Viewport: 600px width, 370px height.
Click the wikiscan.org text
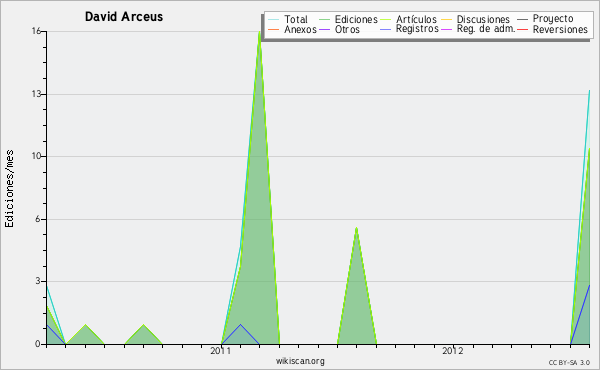[300, 361]
